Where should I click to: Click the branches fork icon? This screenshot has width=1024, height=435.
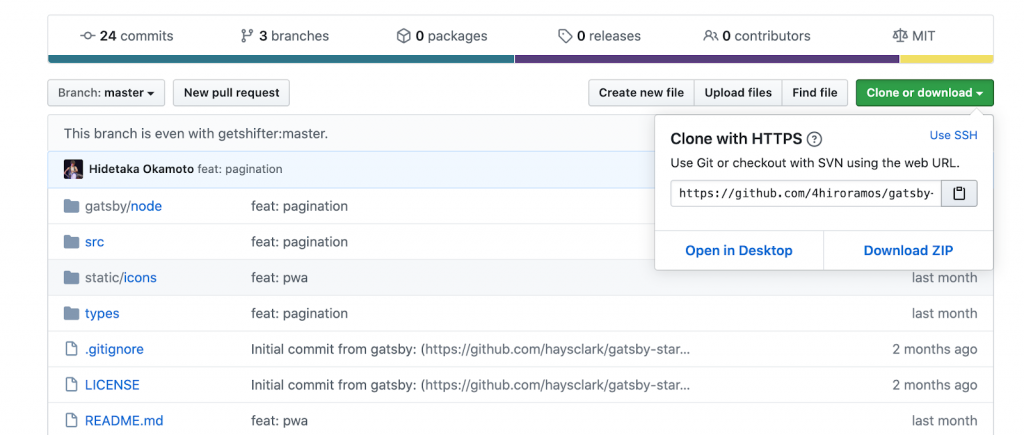coord(246,36)
